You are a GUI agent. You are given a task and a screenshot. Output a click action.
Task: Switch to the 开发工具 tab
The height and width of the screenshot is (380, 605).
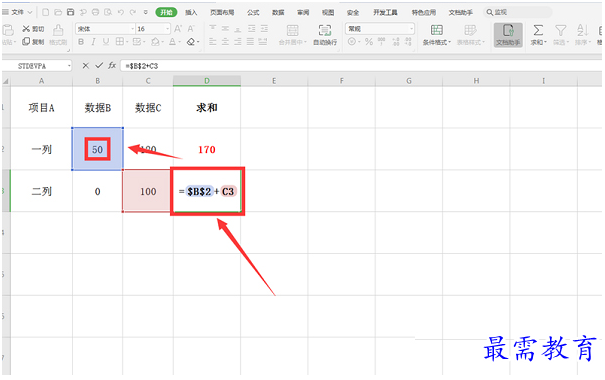(385, 12)
